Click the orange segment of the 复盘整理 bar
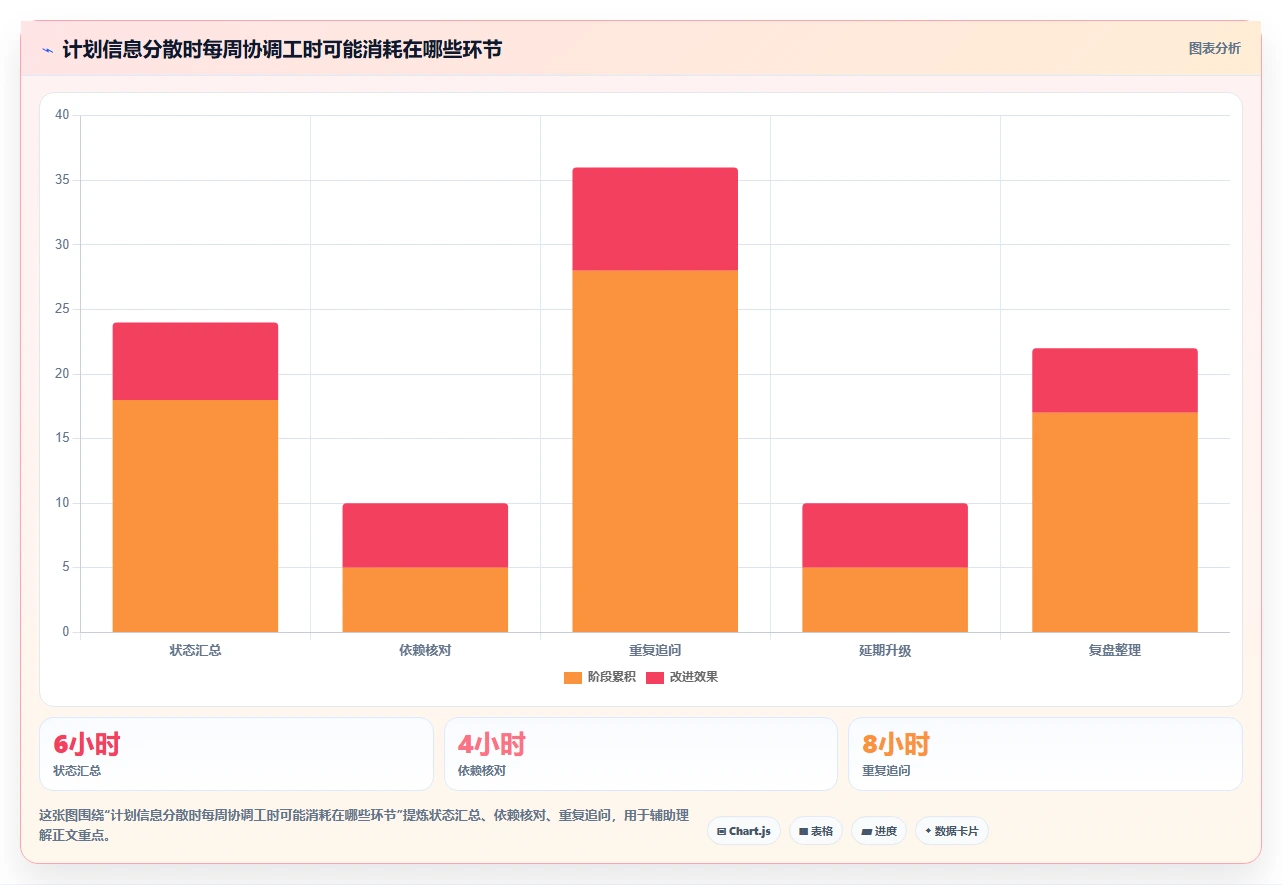 tap(1115, 522)
